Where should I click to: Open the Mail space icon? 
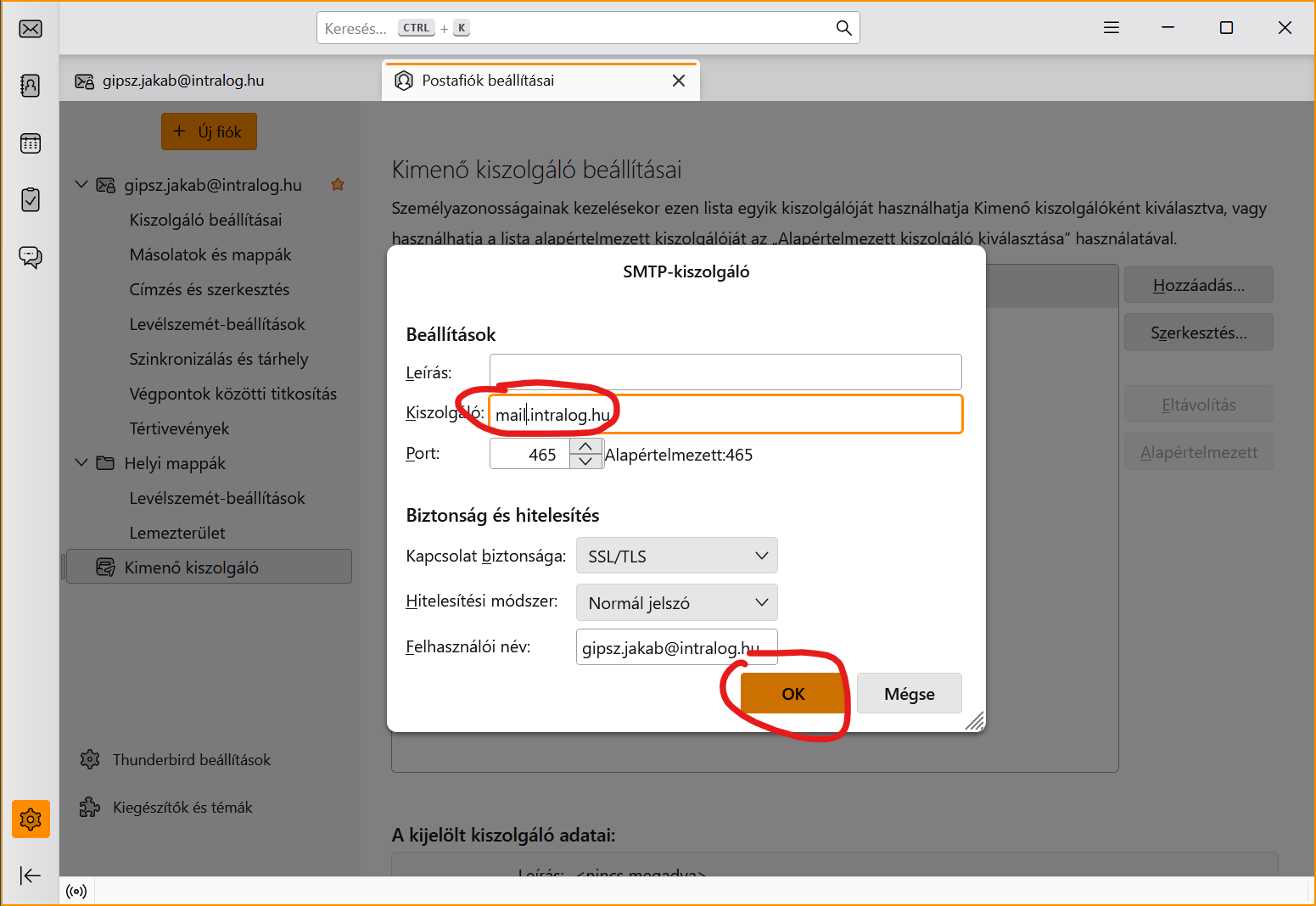(31, 29)
